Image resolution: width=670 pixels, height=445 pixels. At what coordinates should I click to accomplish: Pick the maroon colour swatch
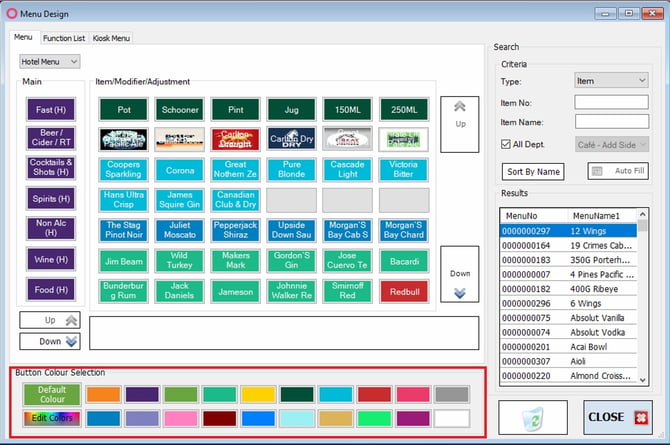[x=219, y=418]
